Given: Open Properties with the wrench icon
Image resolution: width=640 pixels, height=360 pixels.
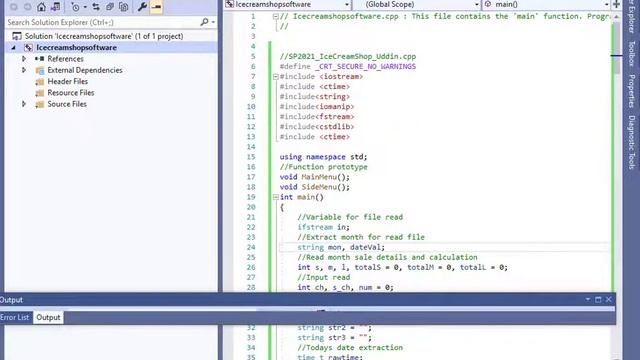Looking at the screenshot, I should tap(142, 7).
